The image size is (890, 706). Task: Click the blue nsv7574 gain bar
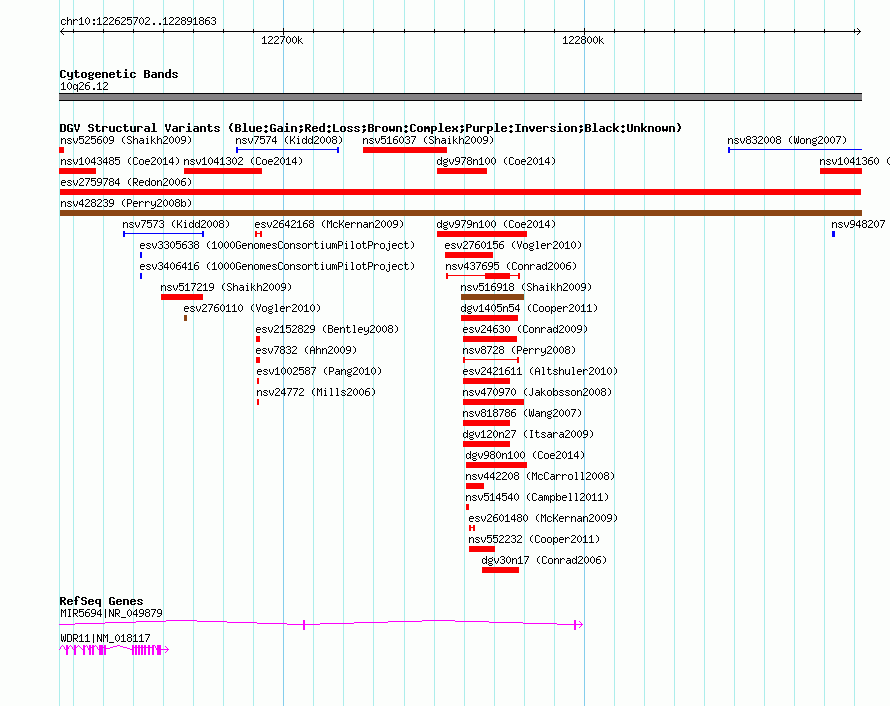[288, 150]
